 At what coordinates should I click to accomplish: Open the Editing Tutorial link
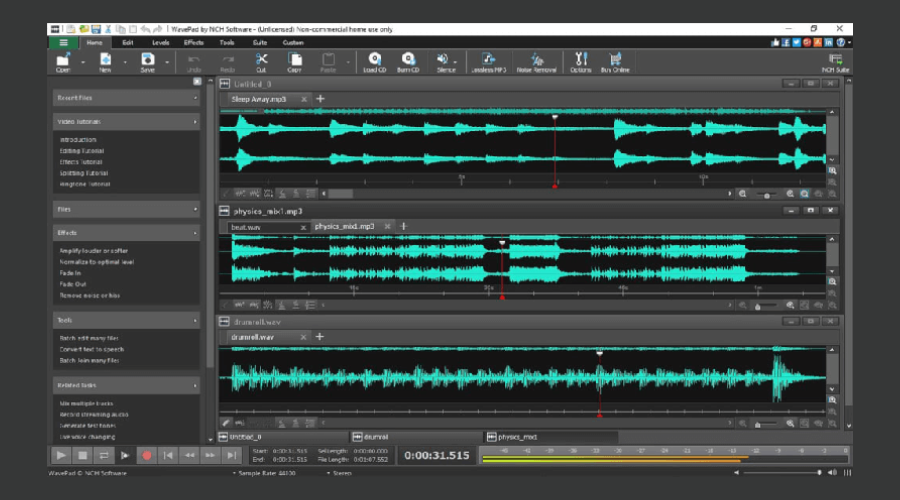(82, 151)
